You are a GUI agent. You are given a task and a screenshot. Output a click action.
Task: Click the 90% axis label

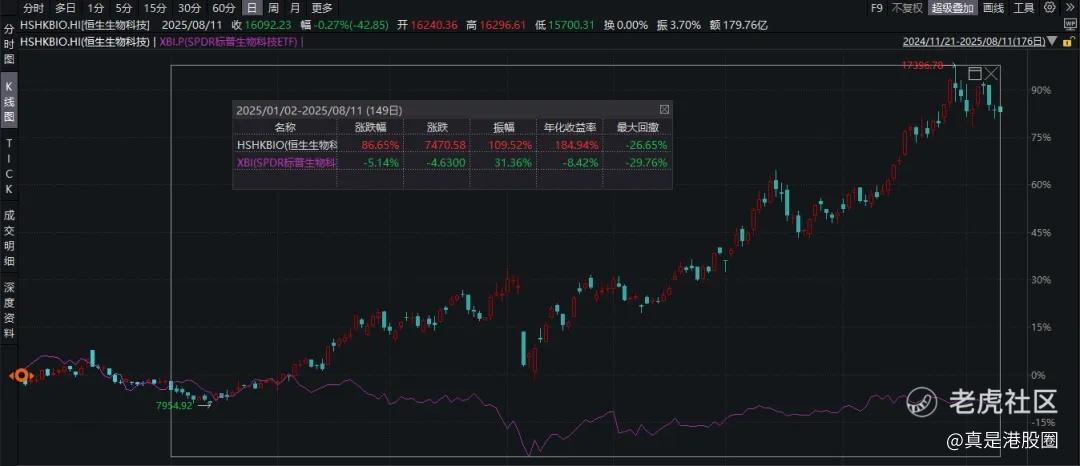click(1039, 90)
